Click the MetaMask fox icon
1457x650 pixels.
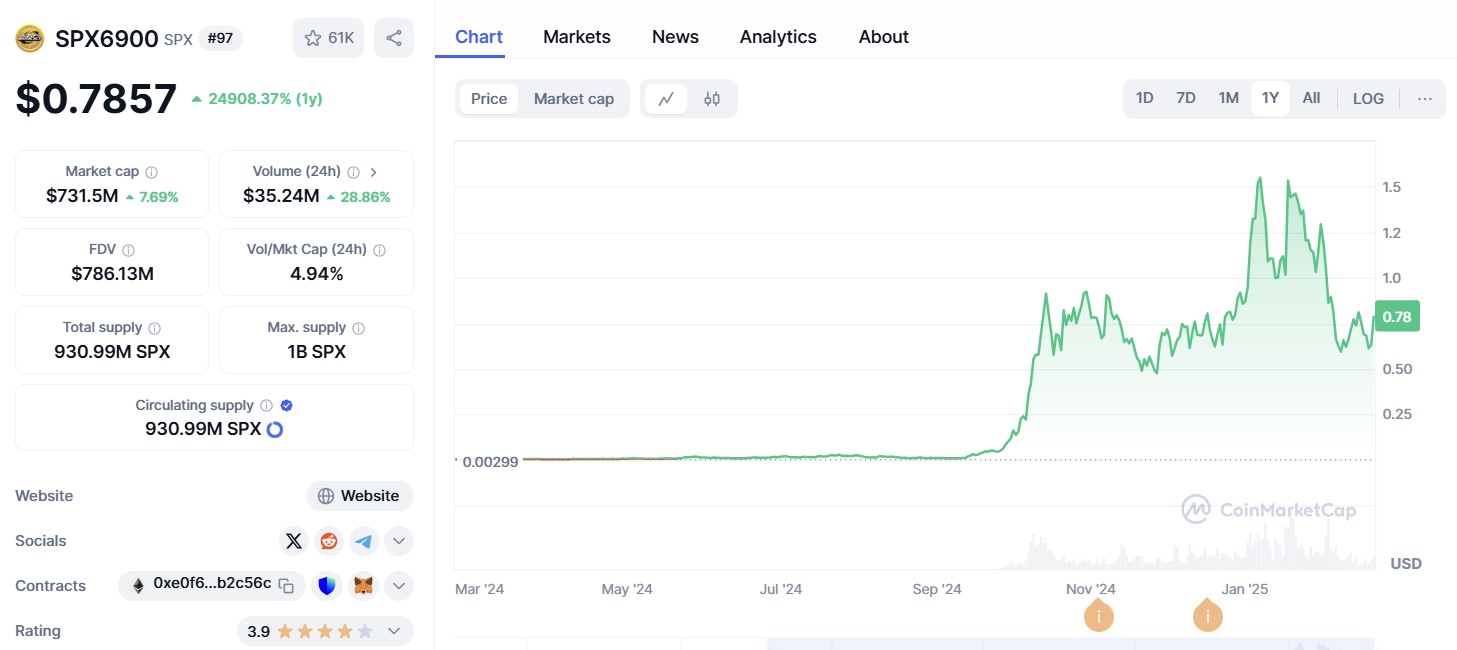click(x=363, y=586)
